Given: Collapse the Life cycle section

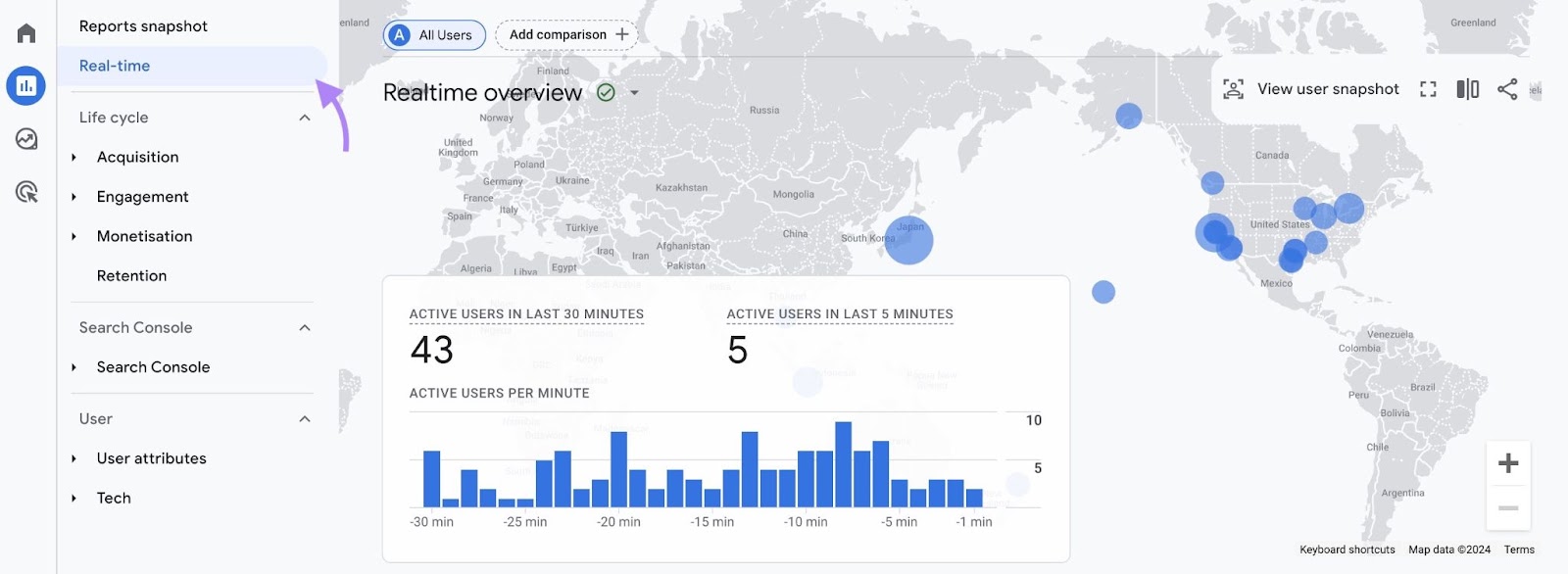Looking at the screenshot, I should [304, 118].
